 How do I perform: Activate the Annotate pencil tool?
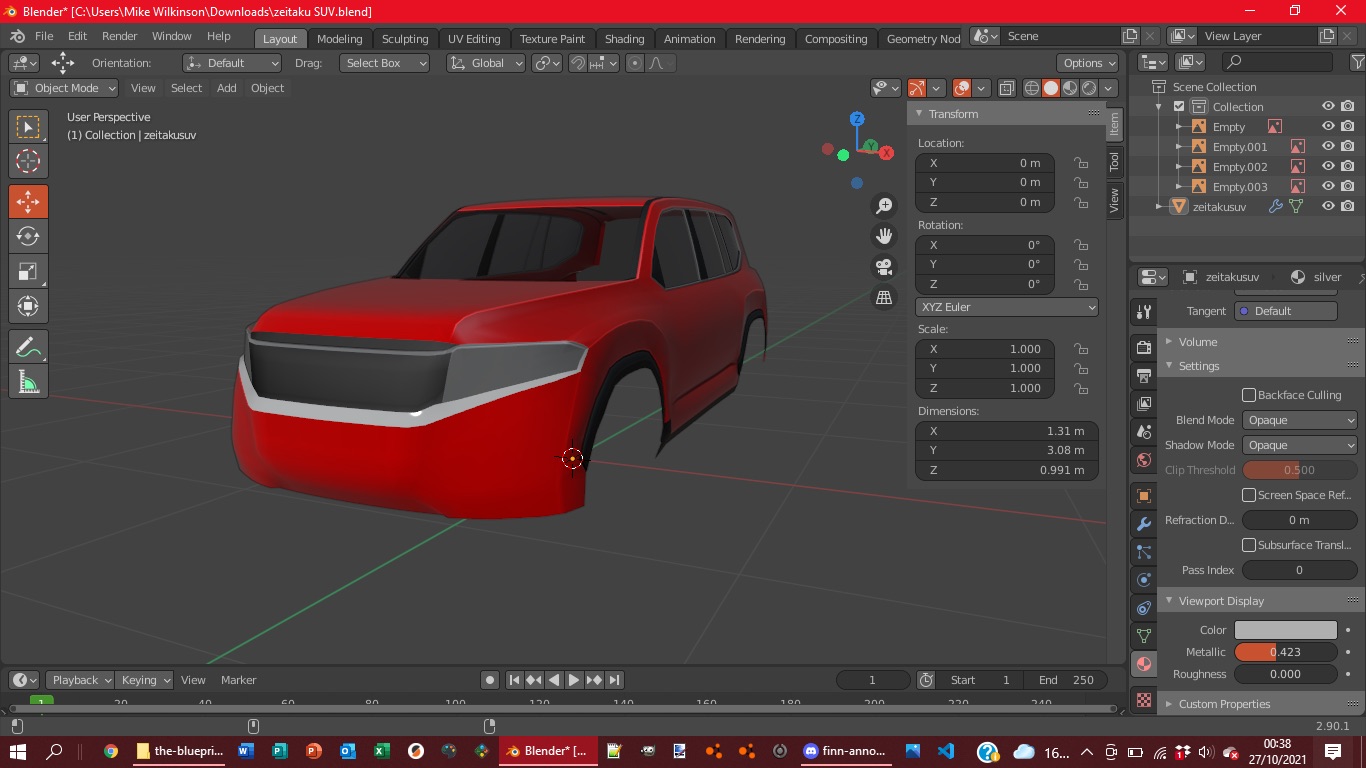[28, 347]
